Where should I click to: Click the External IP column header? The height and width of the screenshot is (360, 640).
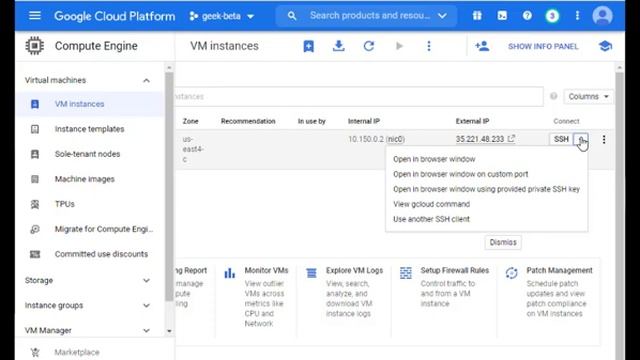click(x=472, y=121)
